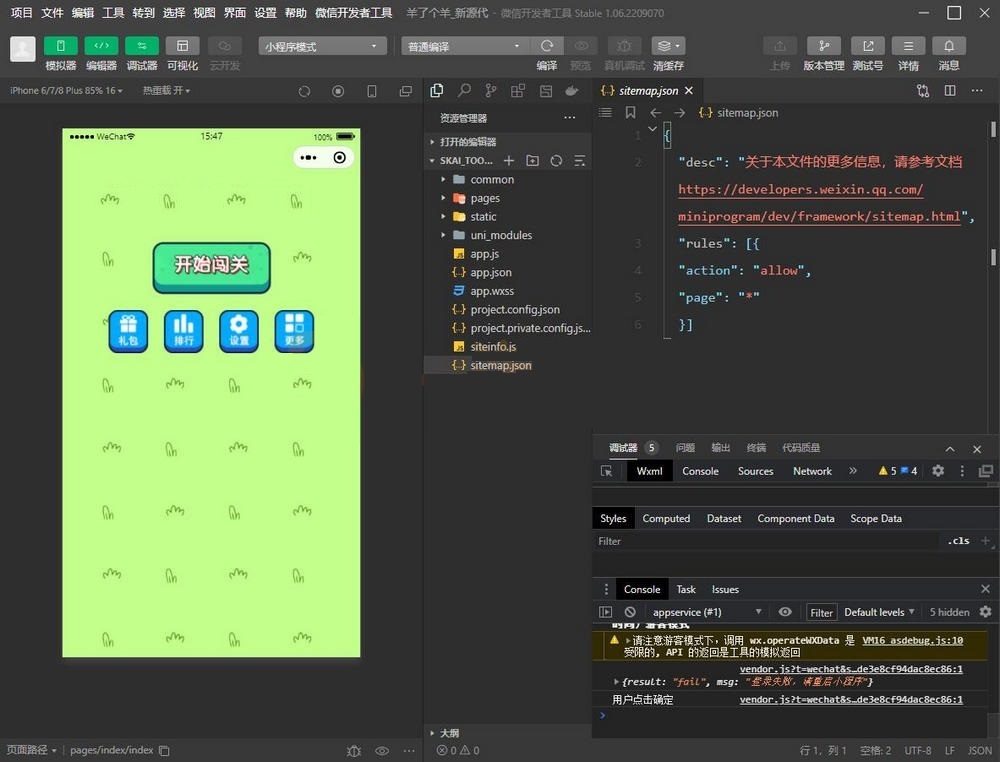Click the bookmark icon in editor toolbar
This screenshot has width=1000, height=762.
(630, 112)
